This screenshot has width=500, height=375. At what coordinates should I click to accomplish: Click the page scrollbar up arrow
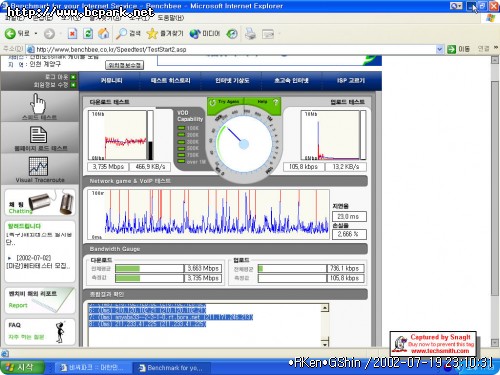[x=495, y=60]
